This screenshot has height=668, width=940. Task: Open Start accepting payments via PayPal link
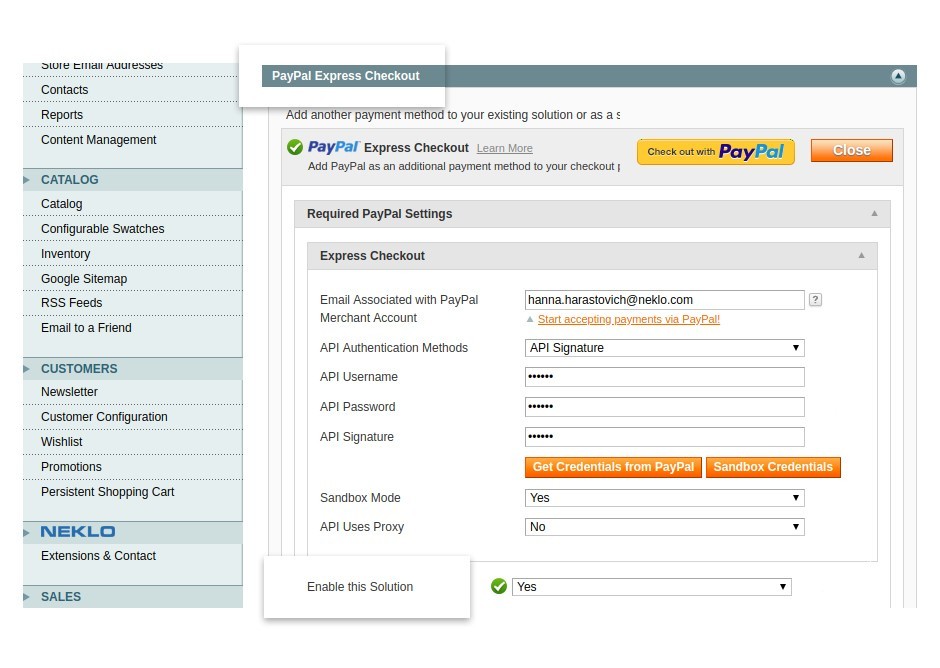(x=628, y=320)
